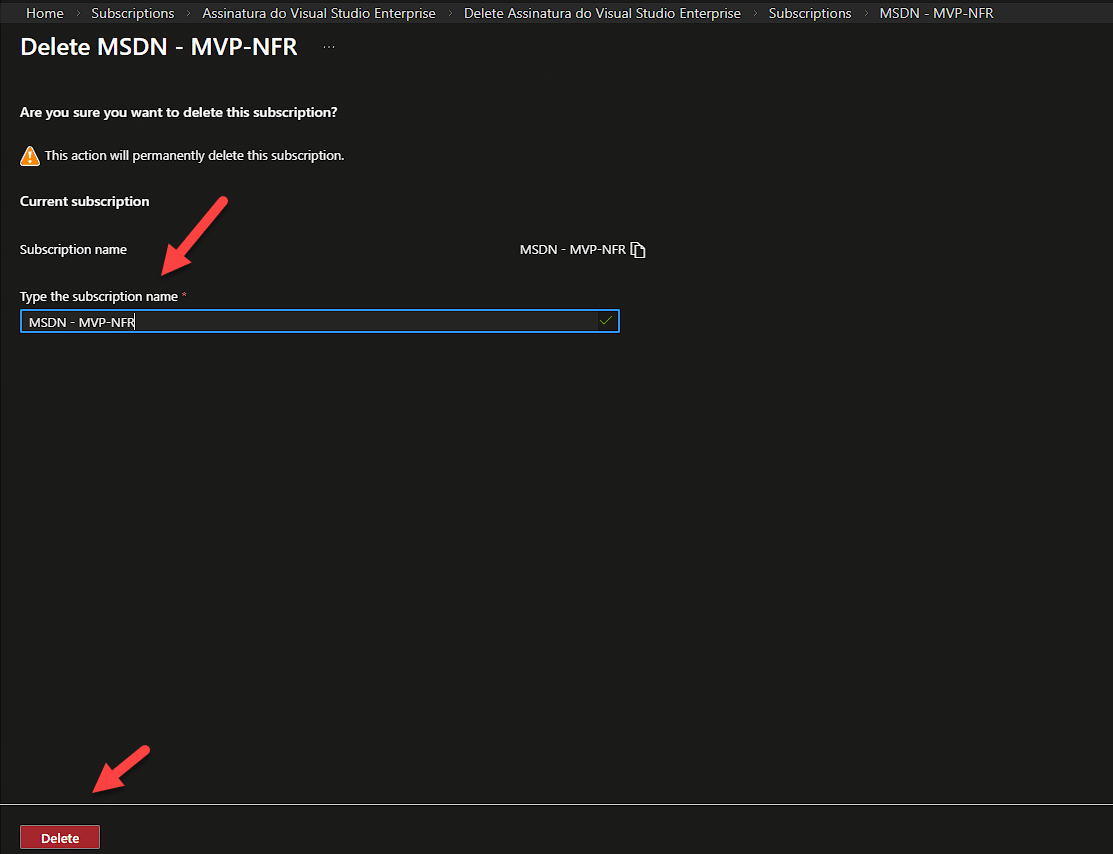This screenshot has width=1113, height=854.
Task: Open the Assinatura do Visual Studio Enterprise breadcrumb
Action: pyautogui.click(x=318, y=13)
